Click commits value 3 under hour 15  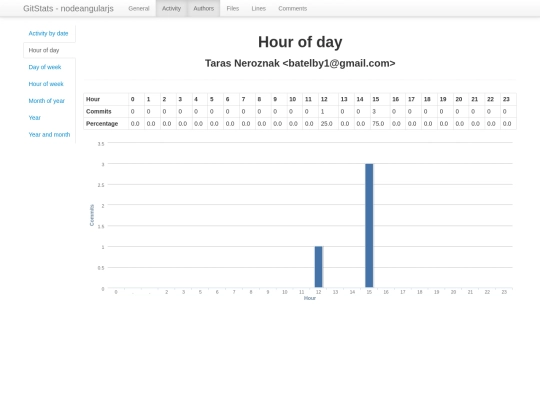pyautogui.click(x=380, y=112)
